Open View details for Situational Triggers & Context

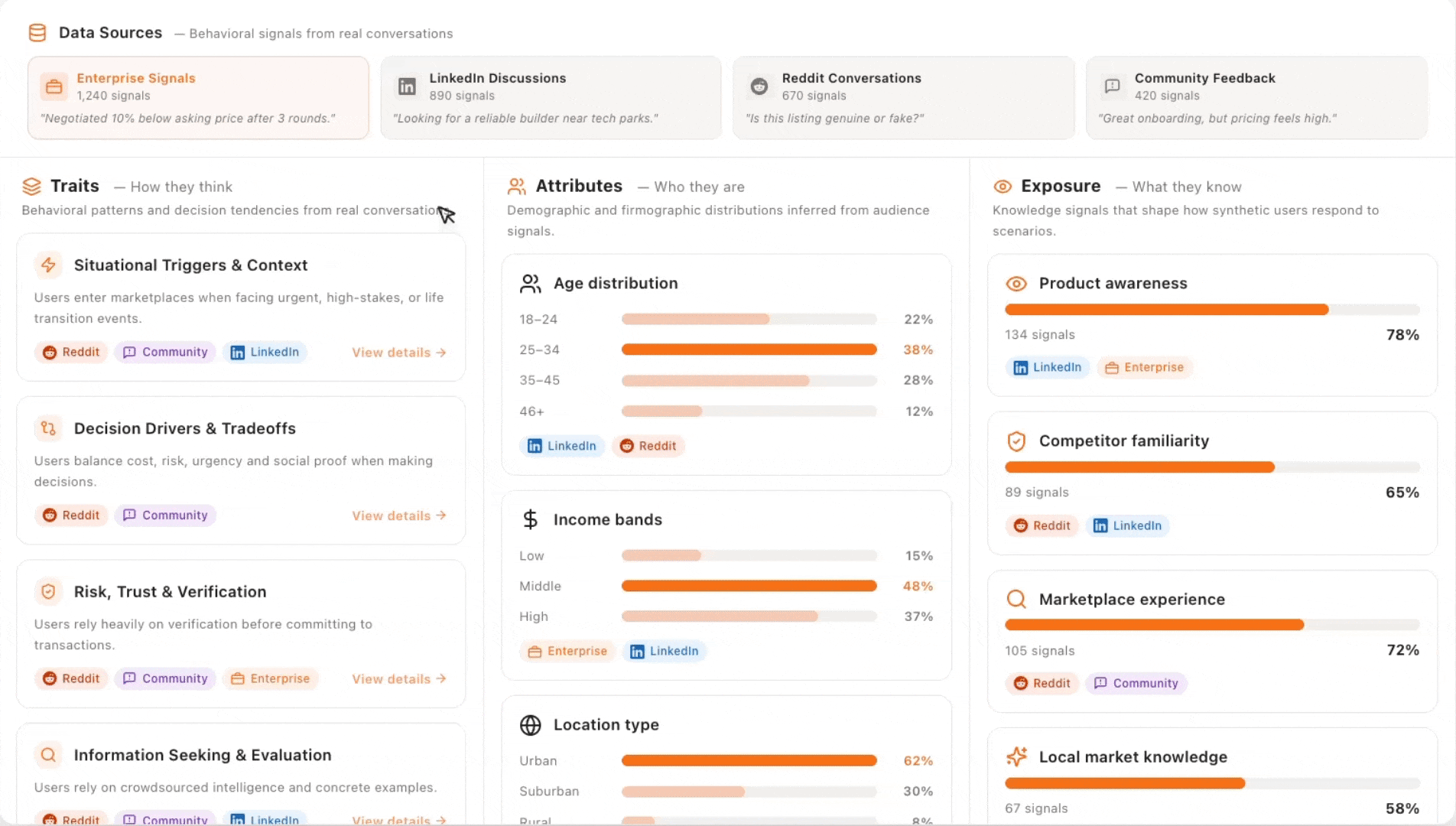(x=397, y=353)
